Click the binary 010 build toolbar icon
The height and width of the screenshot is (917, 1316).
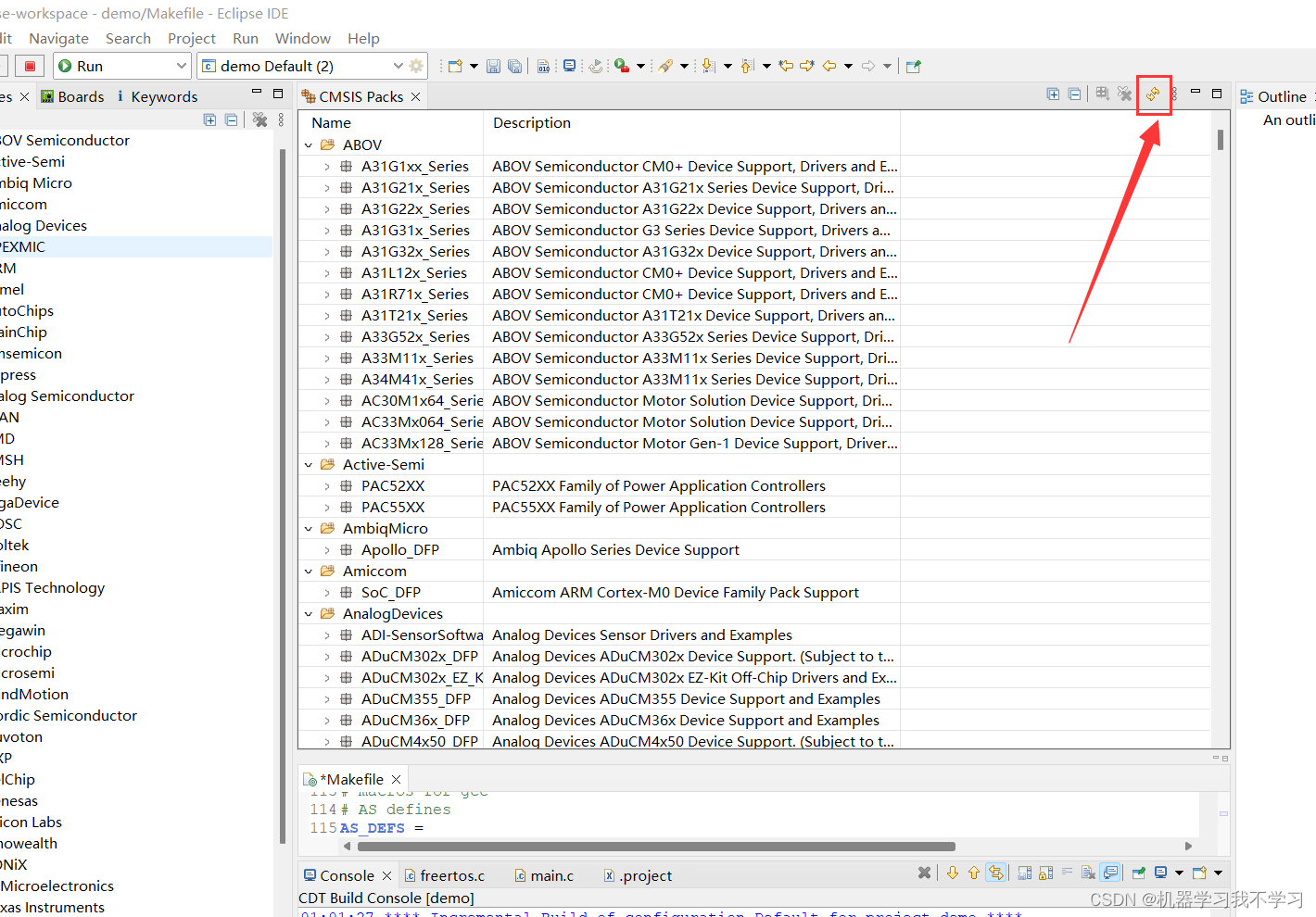[x=544, y=66]
